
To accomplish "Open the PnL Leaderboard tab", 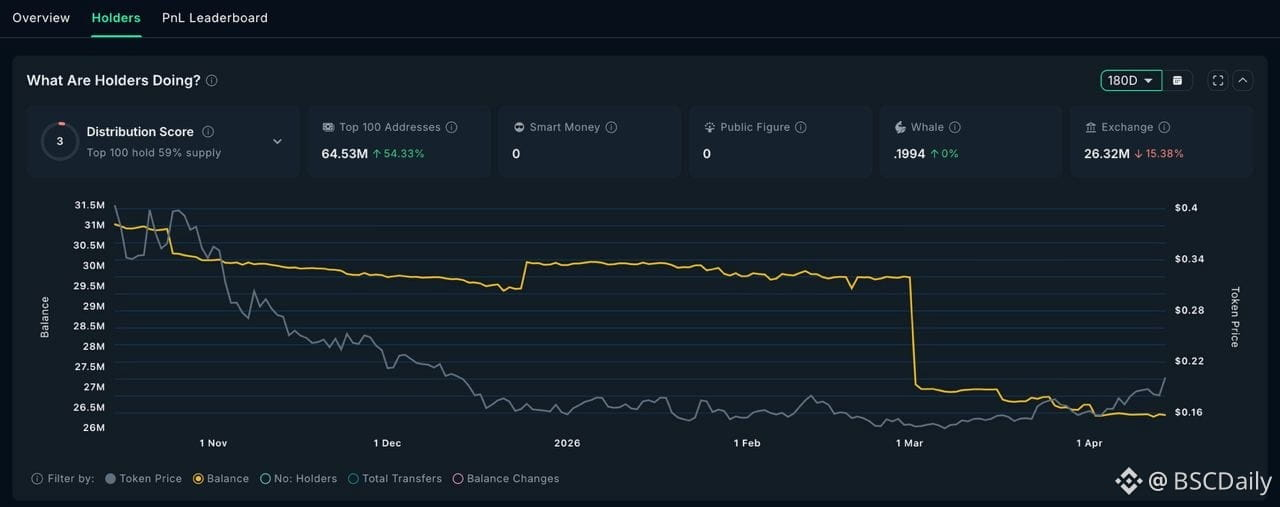I will [x=215, y=18].
